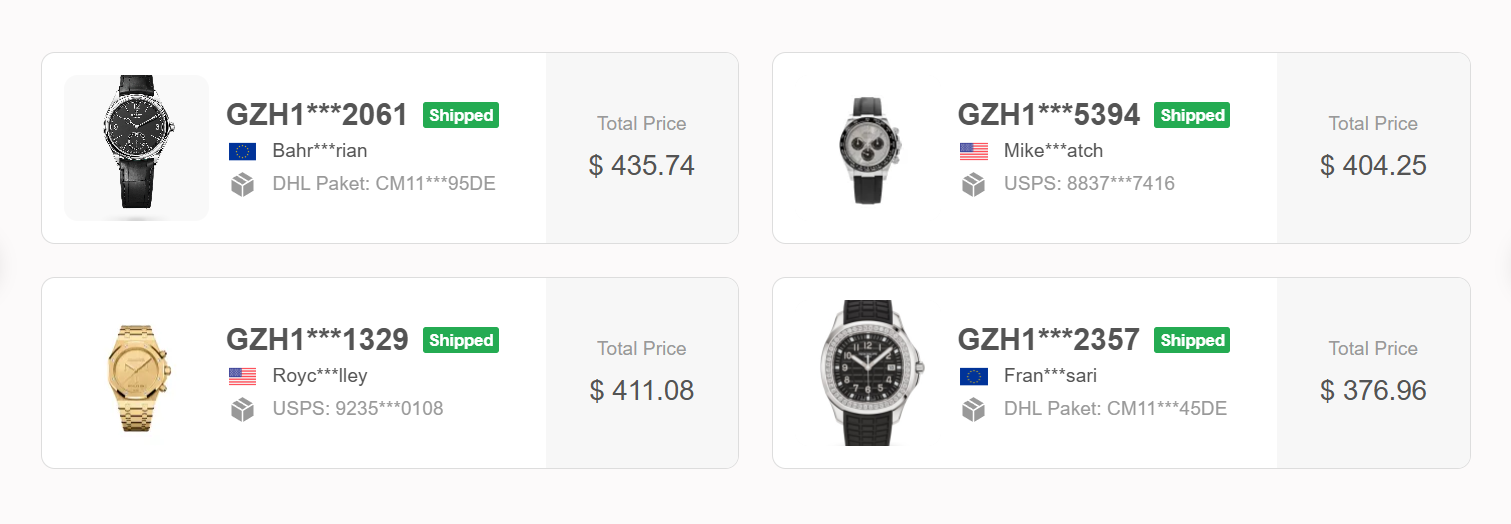Open order GZH1***5394
Image resolution: width=1511 pixels, height=524 pixels.
1048,115
